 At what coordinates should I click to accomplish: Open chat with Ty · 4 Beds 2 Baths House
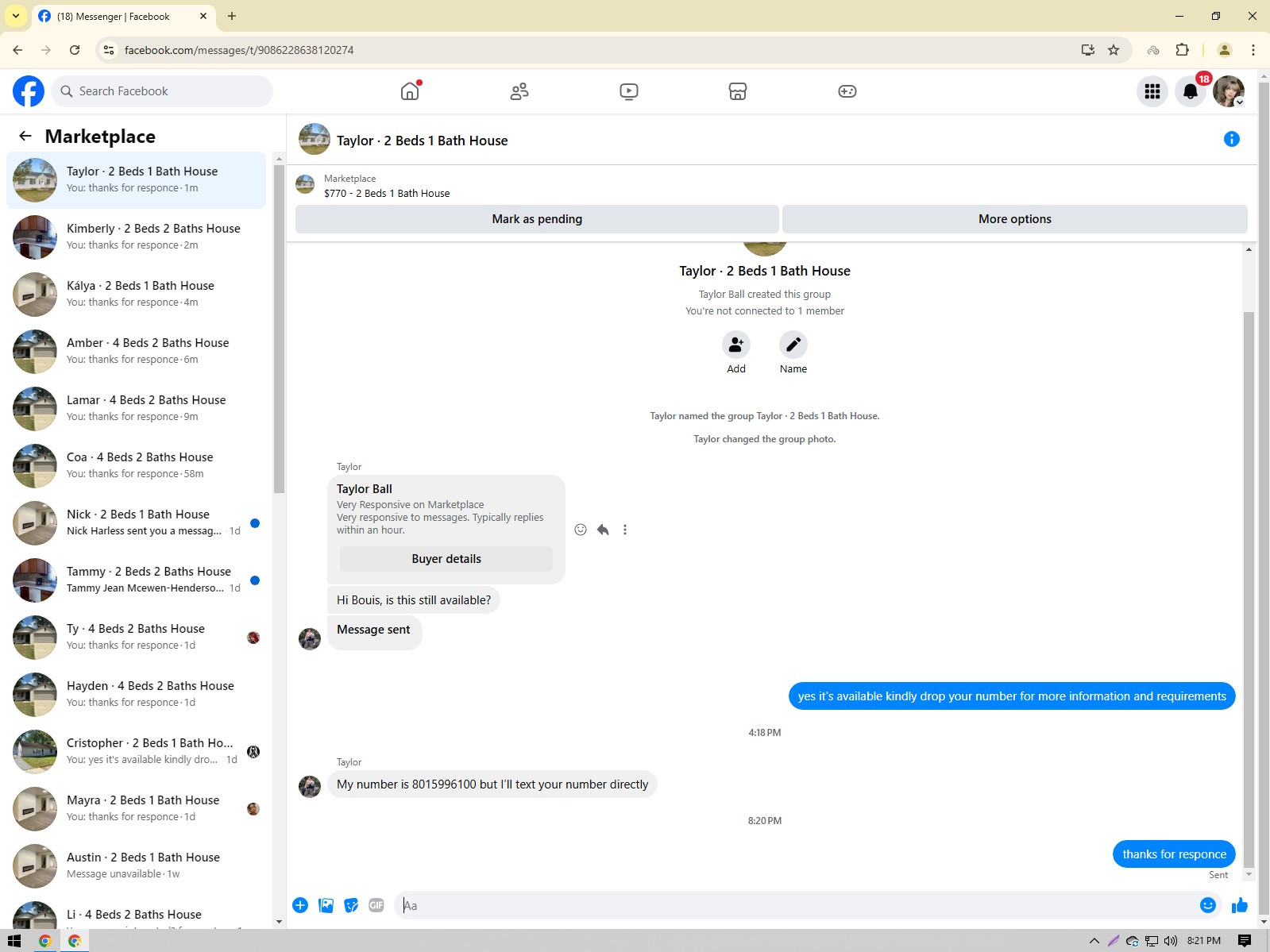click(x=137, y=638)
